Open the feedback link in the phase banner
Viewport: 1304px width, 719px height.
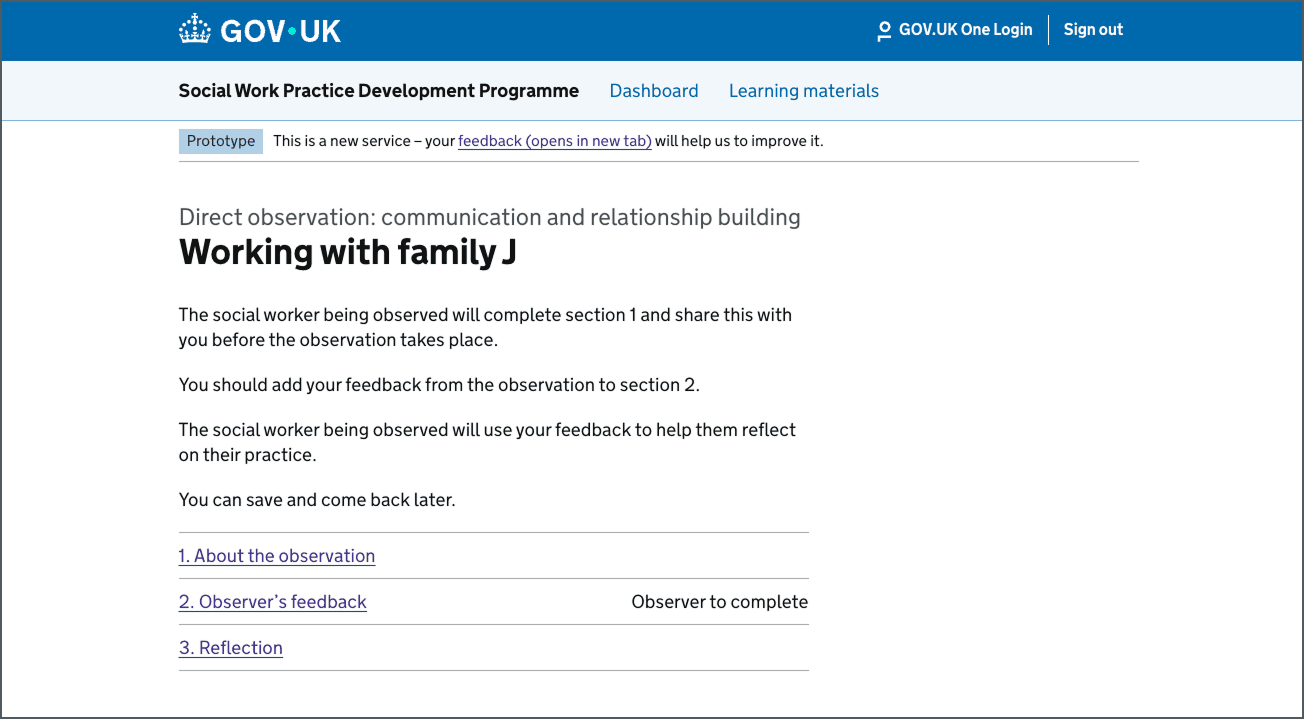pyautogui.click(x=554, y=141)
